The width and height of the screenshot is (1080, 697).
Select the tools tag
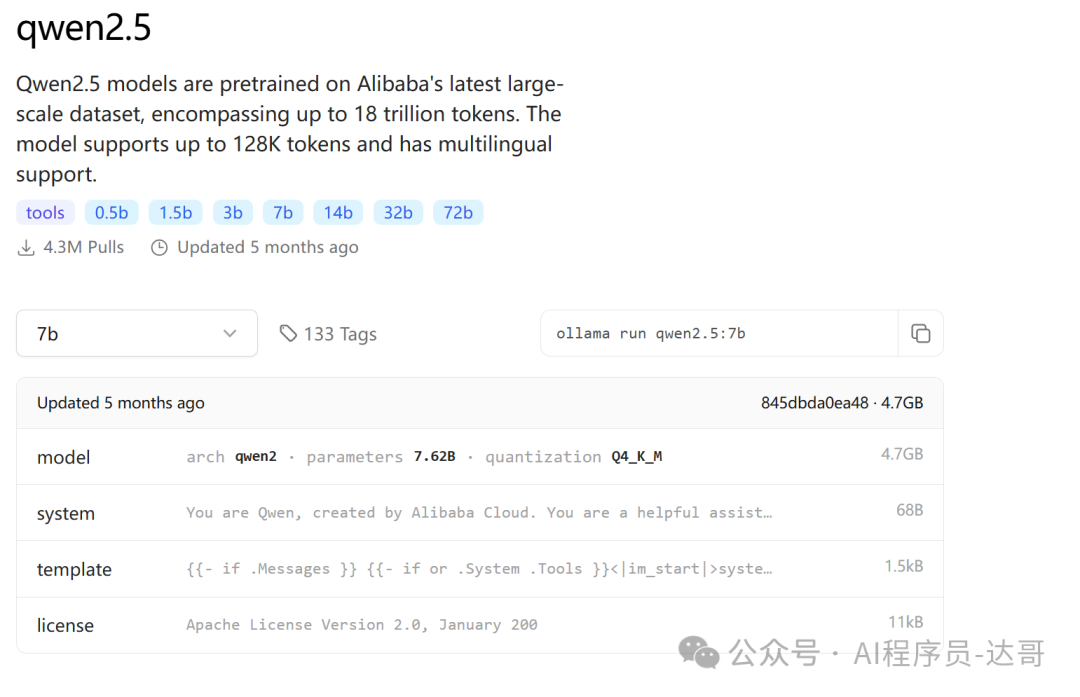pyautogui.click(x=45, y=213)
